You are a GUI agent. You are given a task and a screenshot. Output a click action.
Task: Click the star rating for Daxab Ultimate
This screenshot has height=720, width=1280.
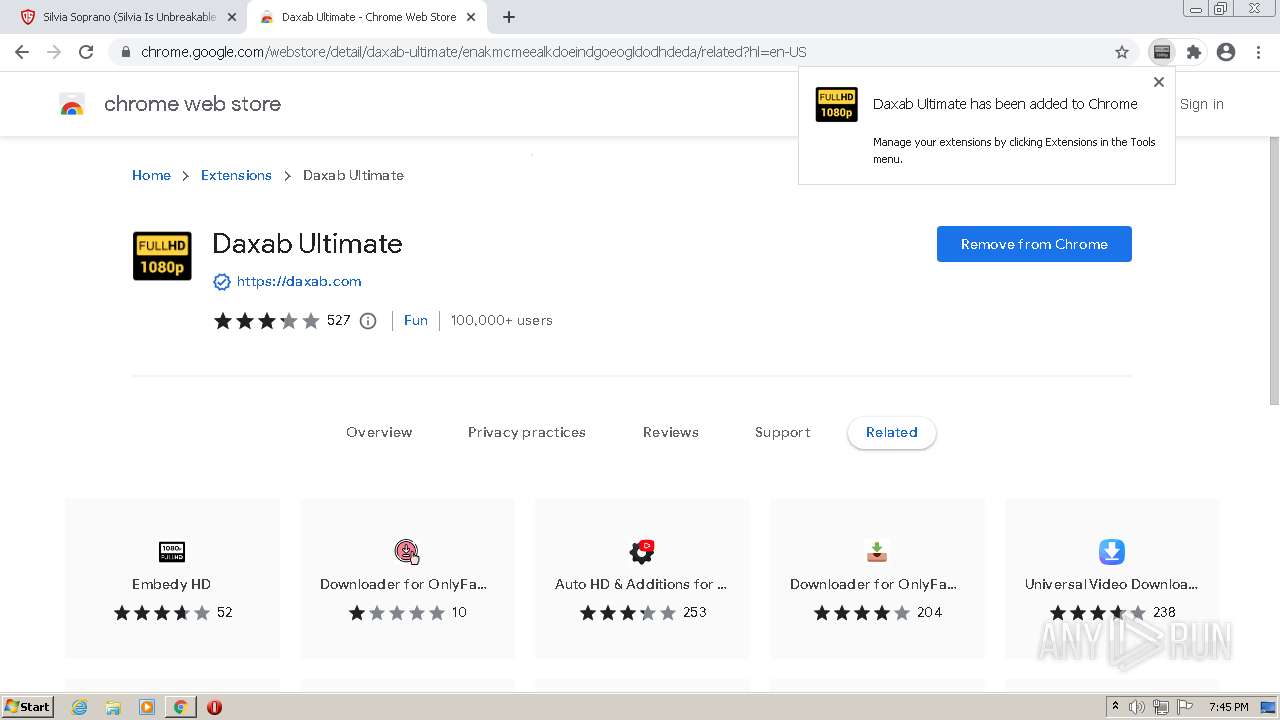[266, 321]
